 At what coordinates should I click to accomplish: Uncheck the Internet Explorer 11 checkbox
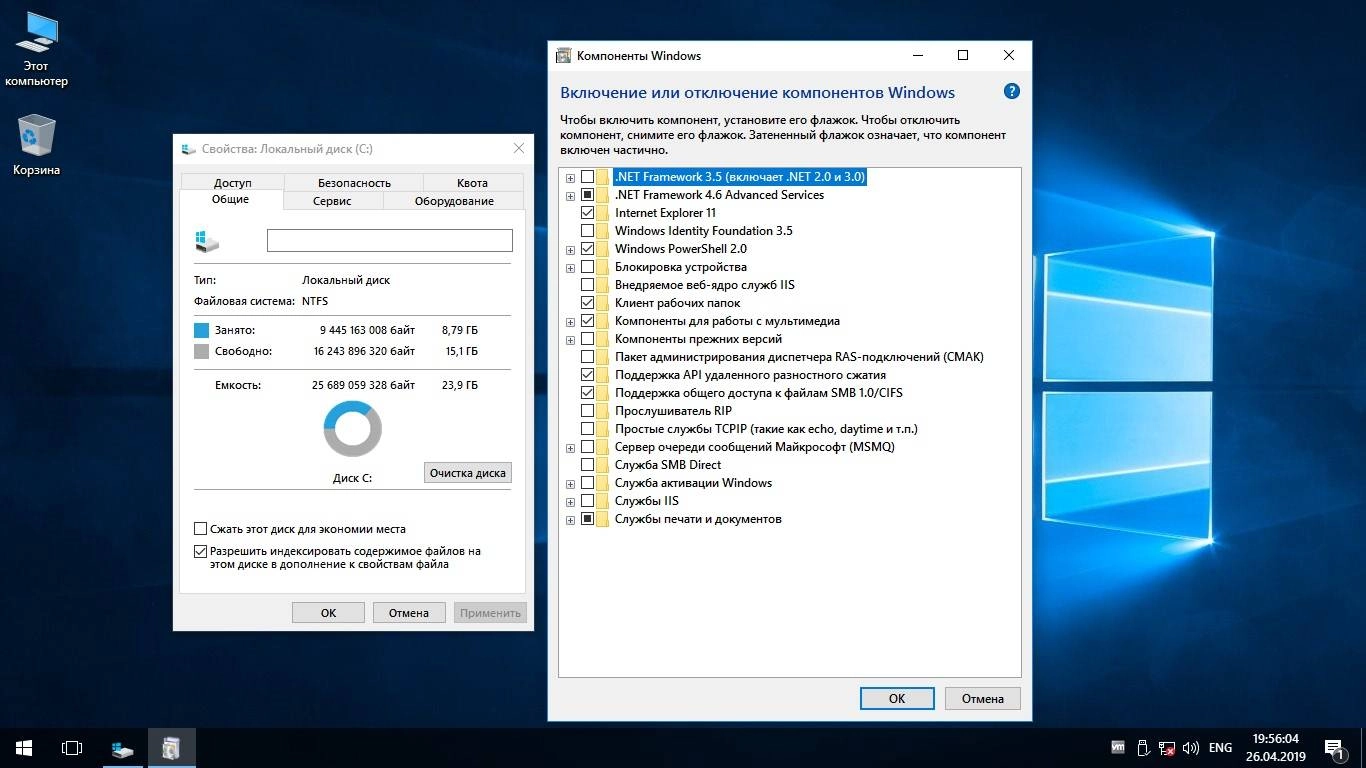[587, 213]
